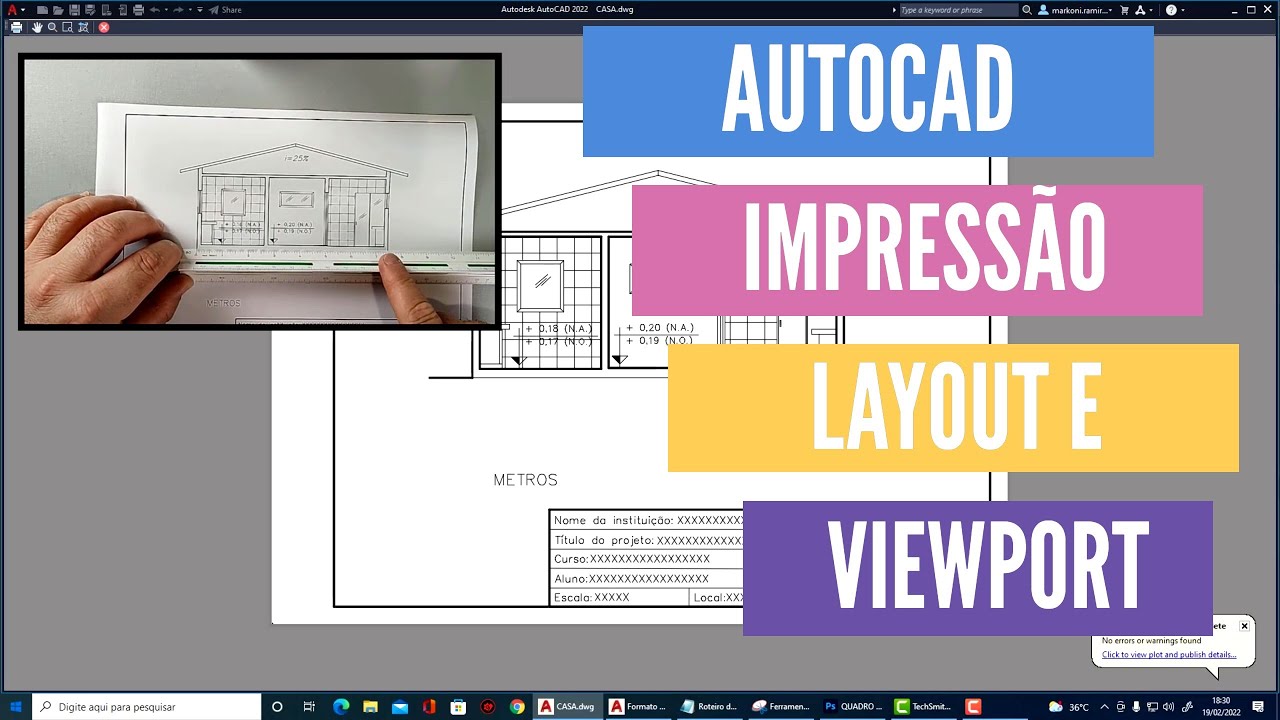The height and width of the screenshot is (720, 1280).
Task: Click the Save to Web & Mobile icon
Action: pyautogui.click(x=123, y=10)
